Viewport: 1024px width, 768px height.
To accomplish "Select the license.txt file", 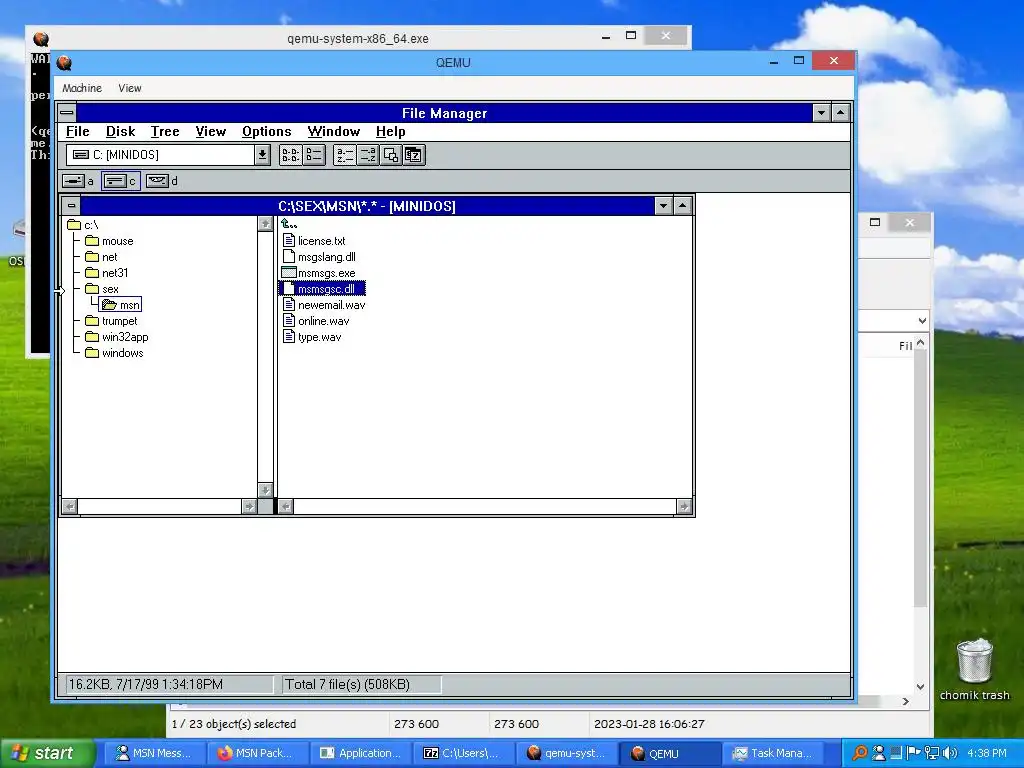I will (x=314, y=241).
